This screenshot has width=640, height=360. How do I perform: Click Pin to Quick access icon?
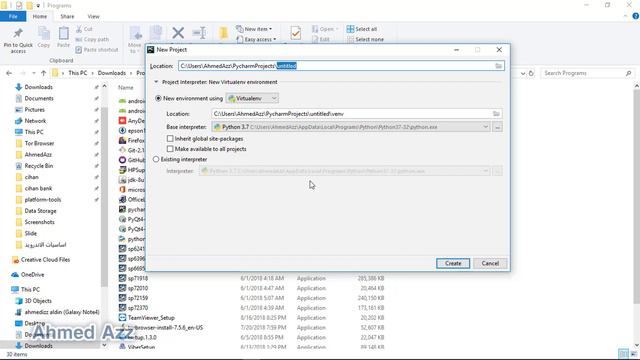(18, 34)
